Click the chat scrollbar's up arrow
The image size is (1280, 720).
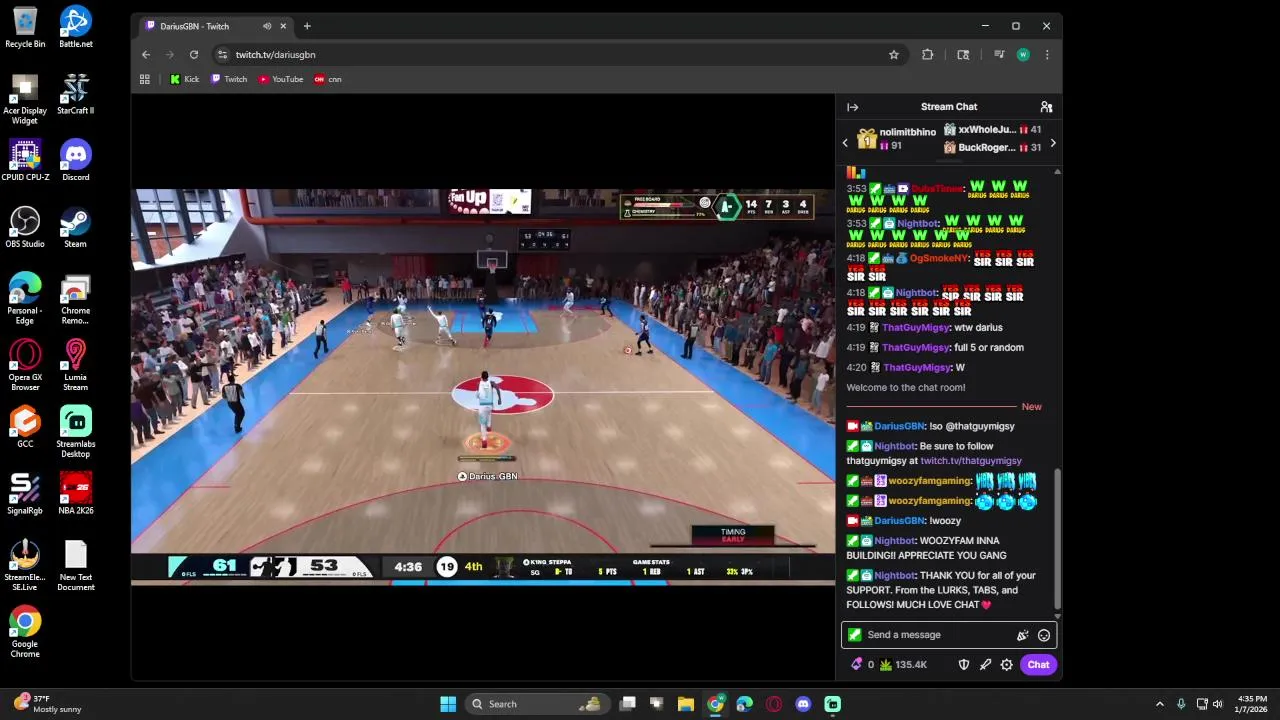click(1057, 172)
